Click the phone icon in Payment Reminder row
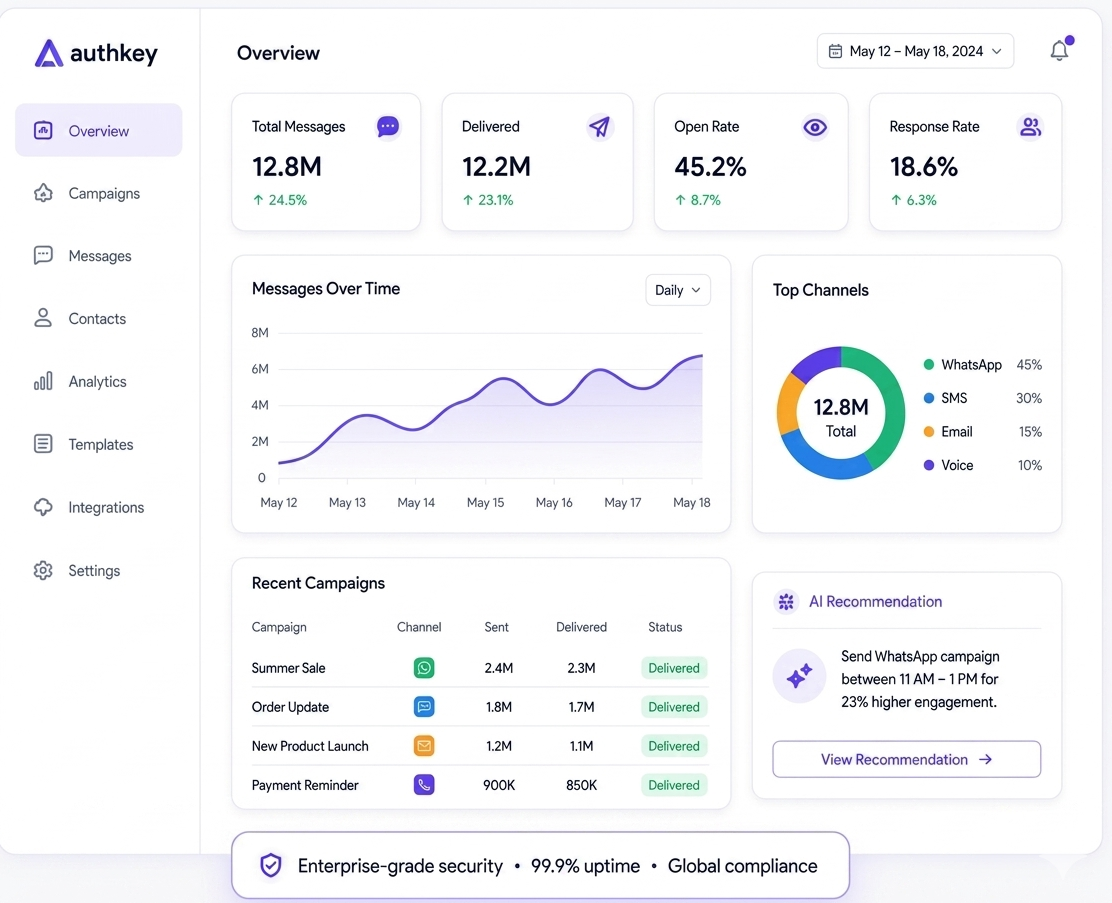Screen dimensions: 1112x903 click(424, 785)
